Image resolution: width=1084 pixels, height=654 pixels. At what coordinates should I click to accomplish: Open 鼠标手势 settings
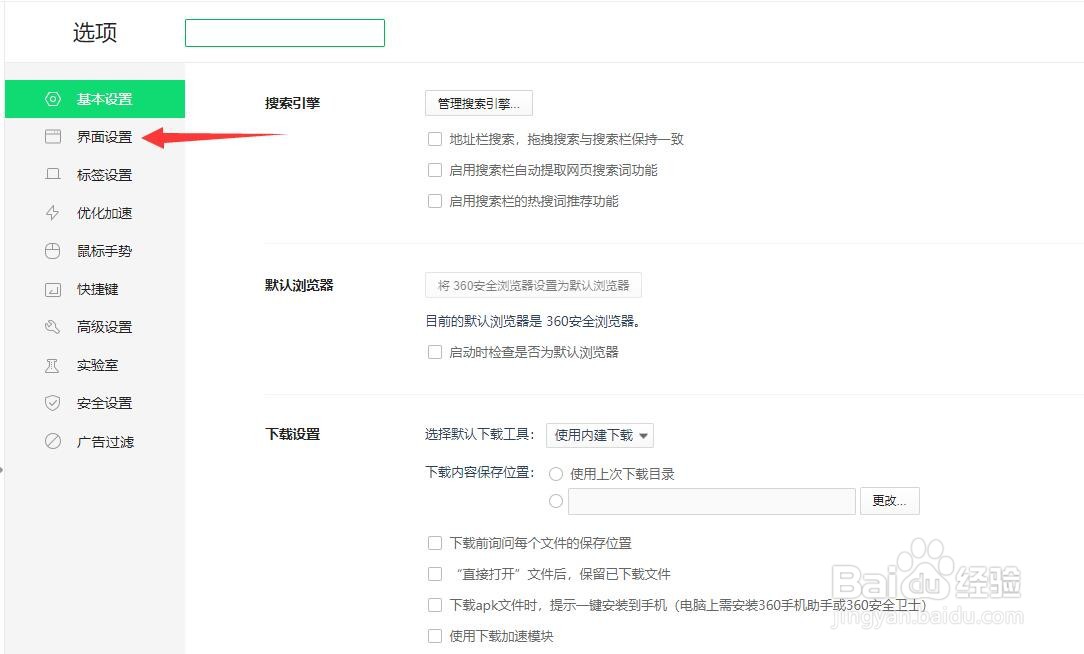coord(95,251)
